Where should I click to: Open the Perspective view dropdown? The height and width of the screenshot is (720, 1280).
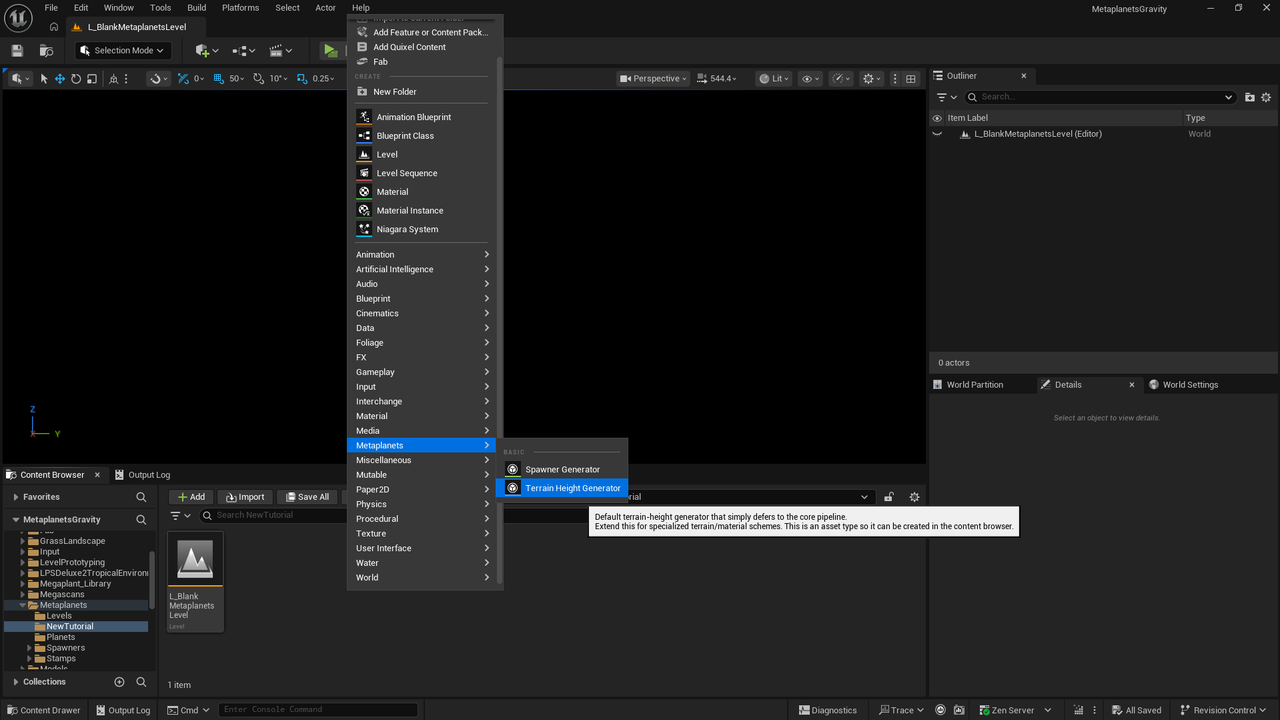(654, 79)
